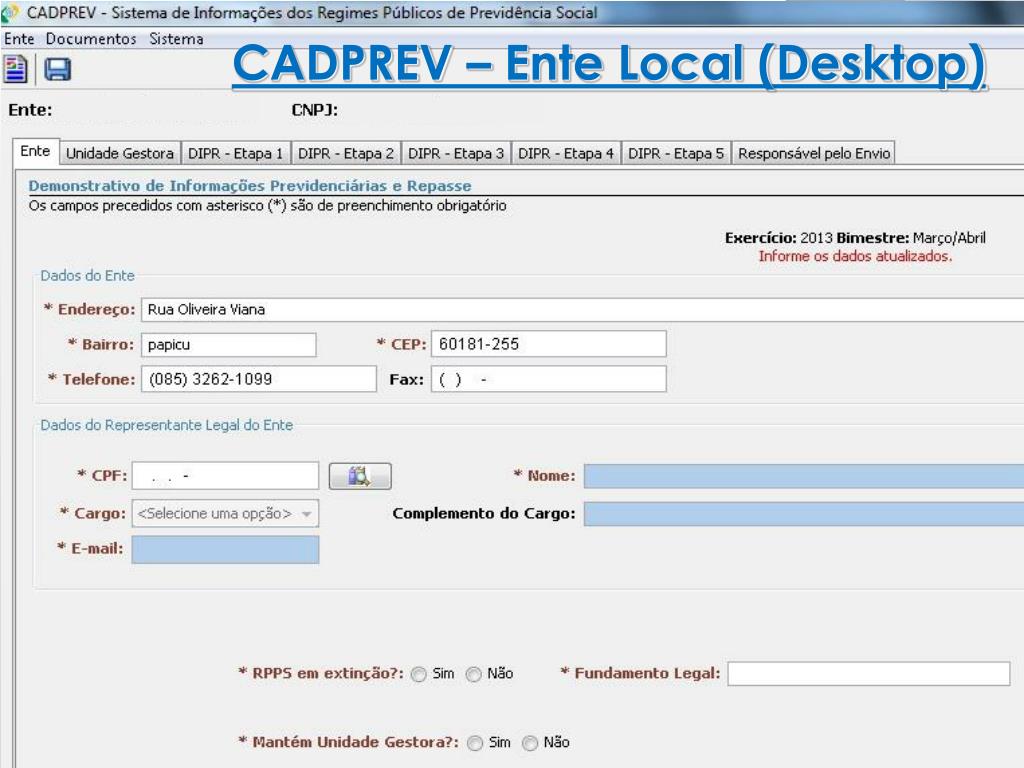Select Não for RPPS em extinção

pyautogui.click(x=473, y=674)
